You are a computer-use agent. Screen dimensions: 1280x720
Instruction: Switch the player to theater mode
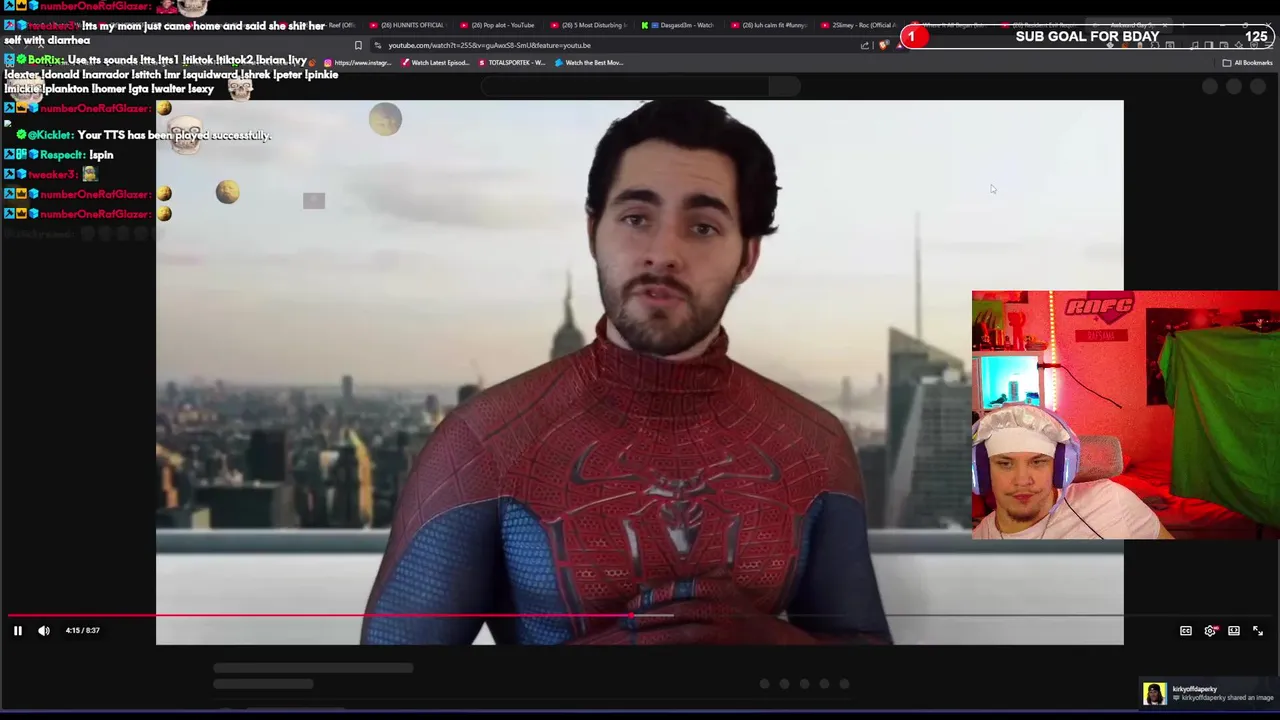click(x=1234, y=631)
